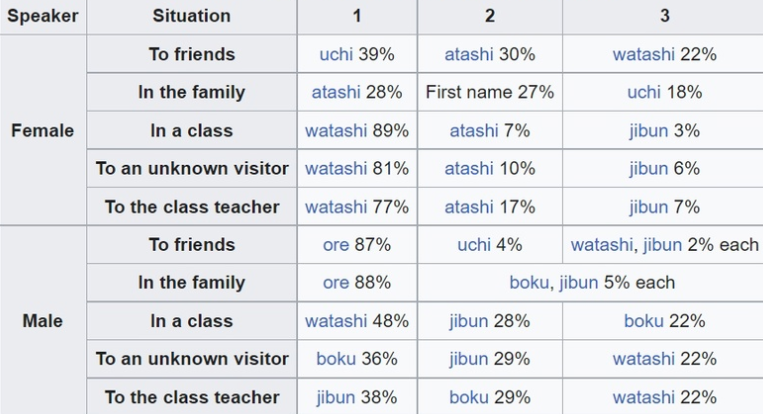Select the Situation column header
The width and height of the screenshot is (763, 414).
pos(192,16)
